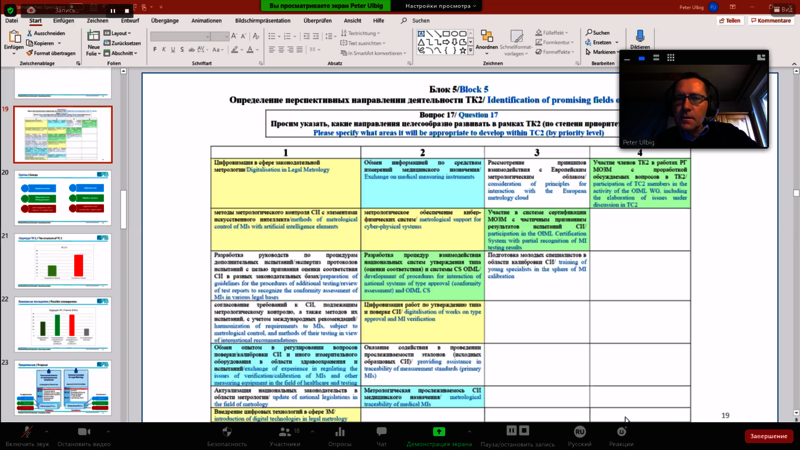
Task: Click the red Завершение end button
Action: 769,436
